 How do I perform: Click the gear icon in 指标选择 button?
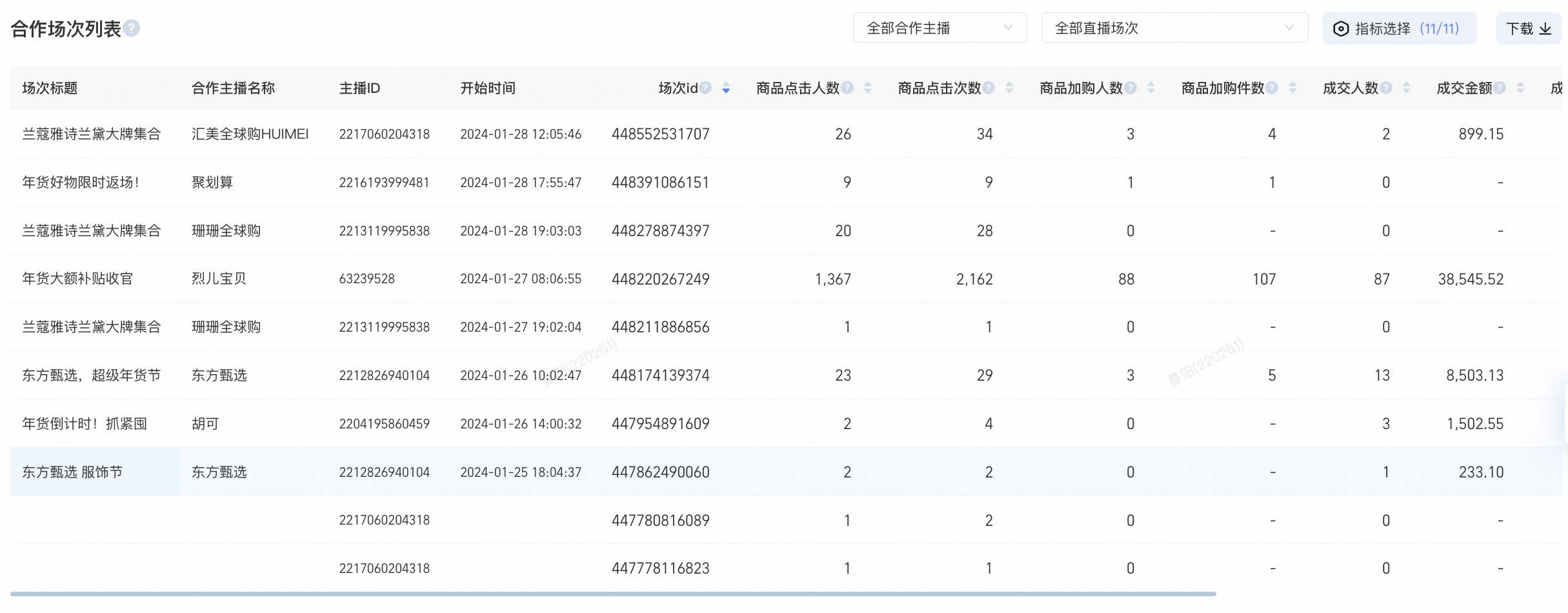[x=1341, y=29]
